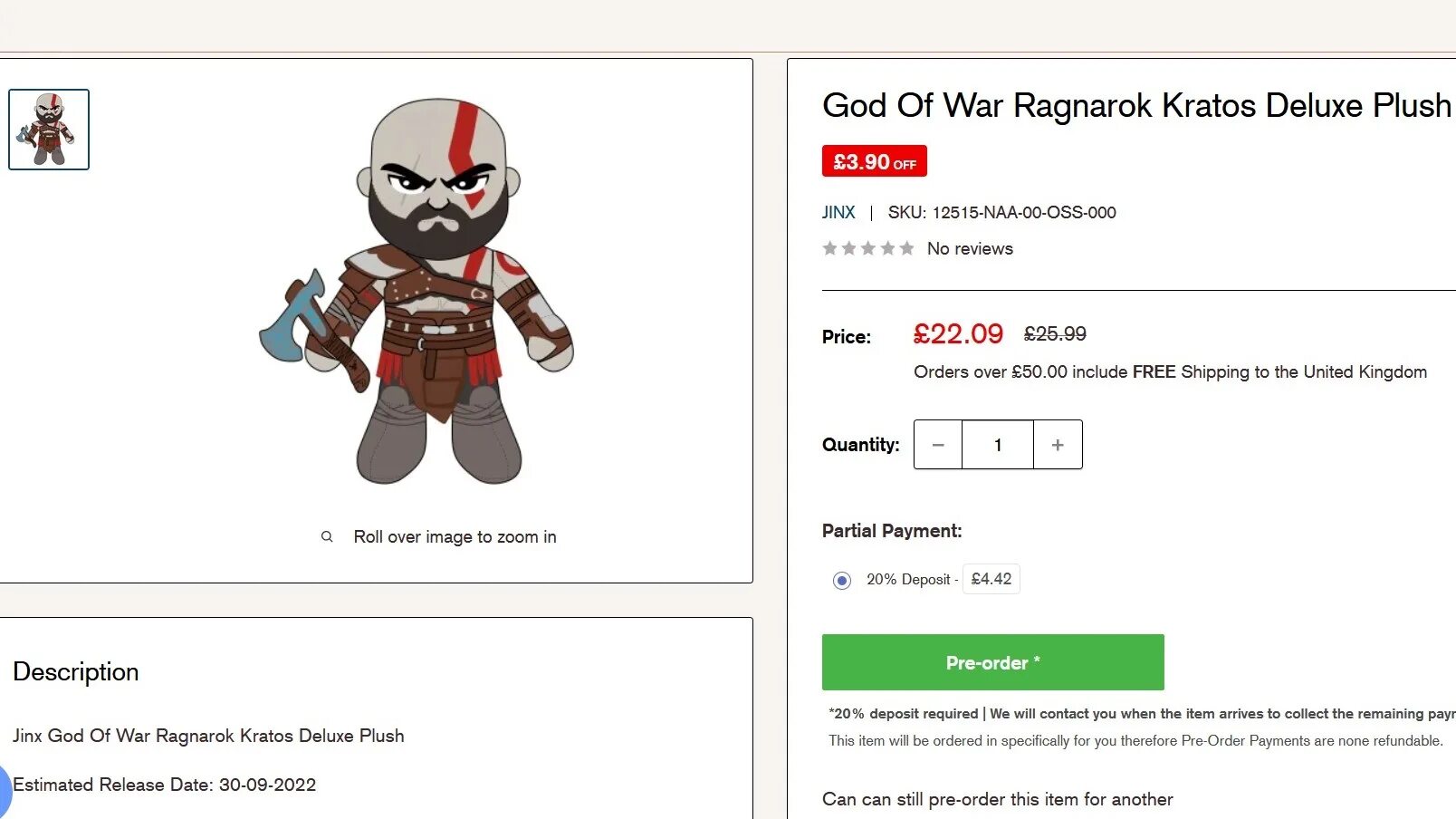Click the first rating star
The width and height of the screenshot is (1456, 819).
click(x=829, y=248)
